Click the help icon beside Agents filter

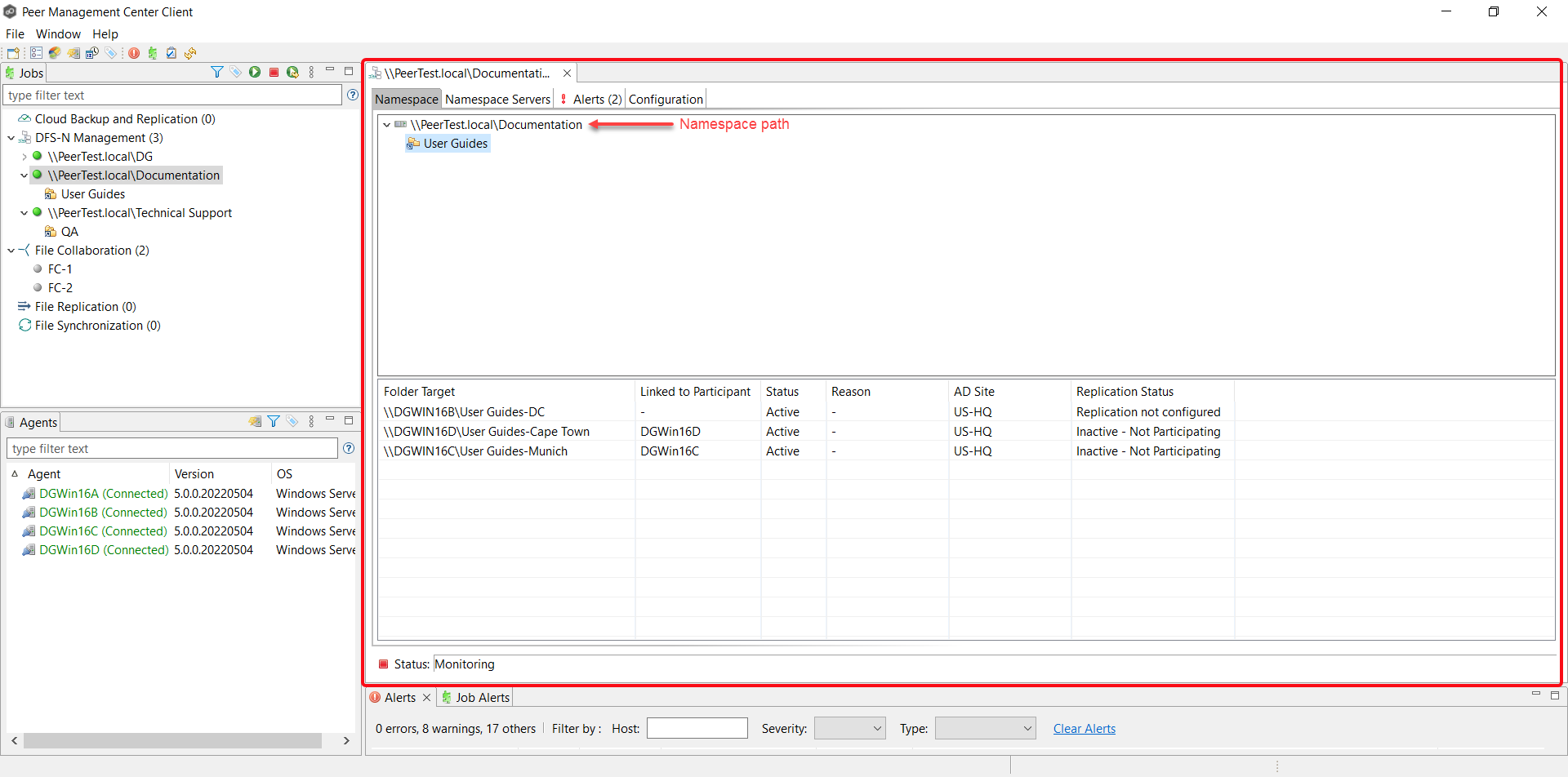pyautogui.click(x=350, y=448)
